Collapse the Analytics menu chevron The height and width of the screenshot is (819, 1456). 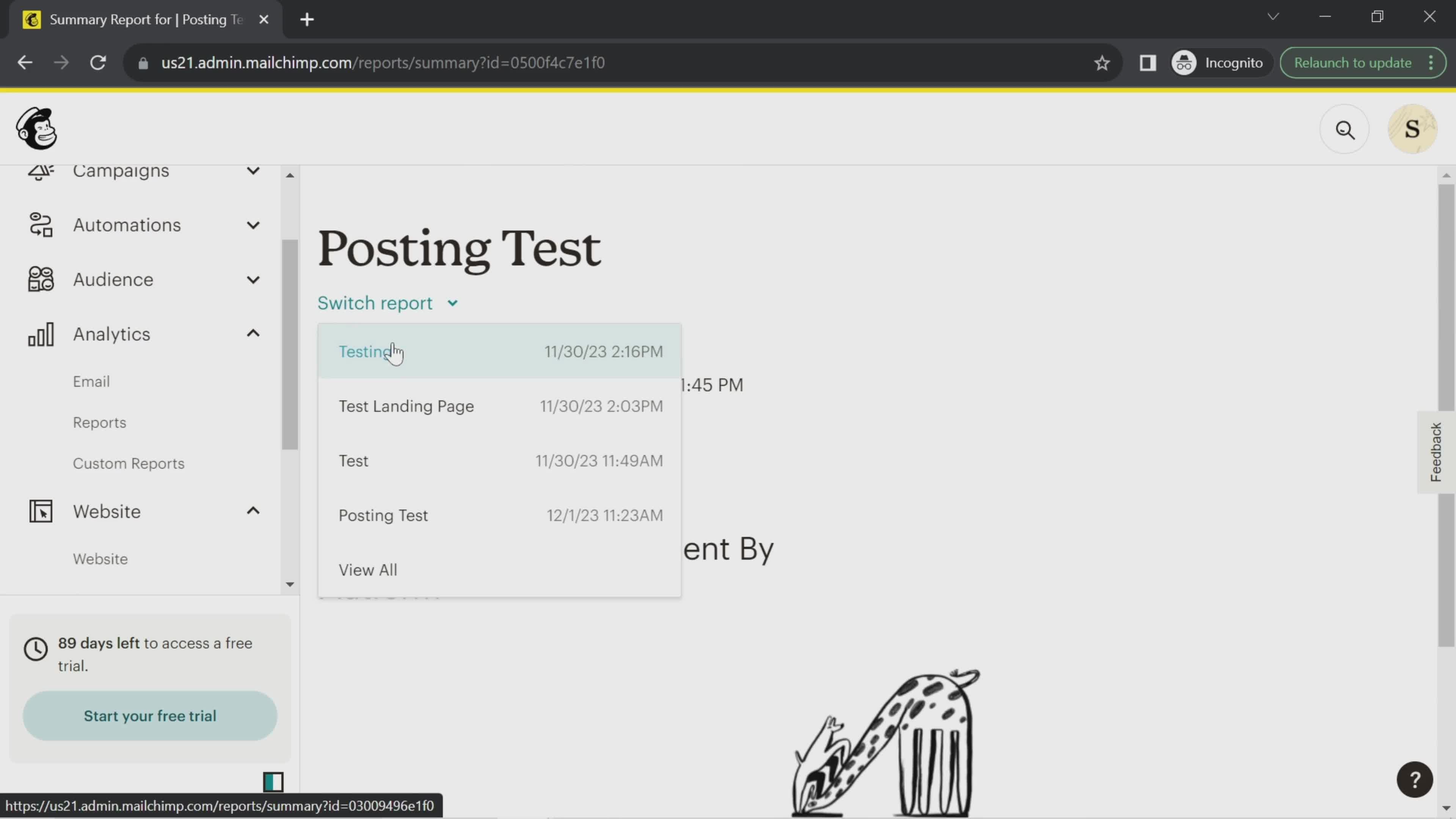coord(253,334)
